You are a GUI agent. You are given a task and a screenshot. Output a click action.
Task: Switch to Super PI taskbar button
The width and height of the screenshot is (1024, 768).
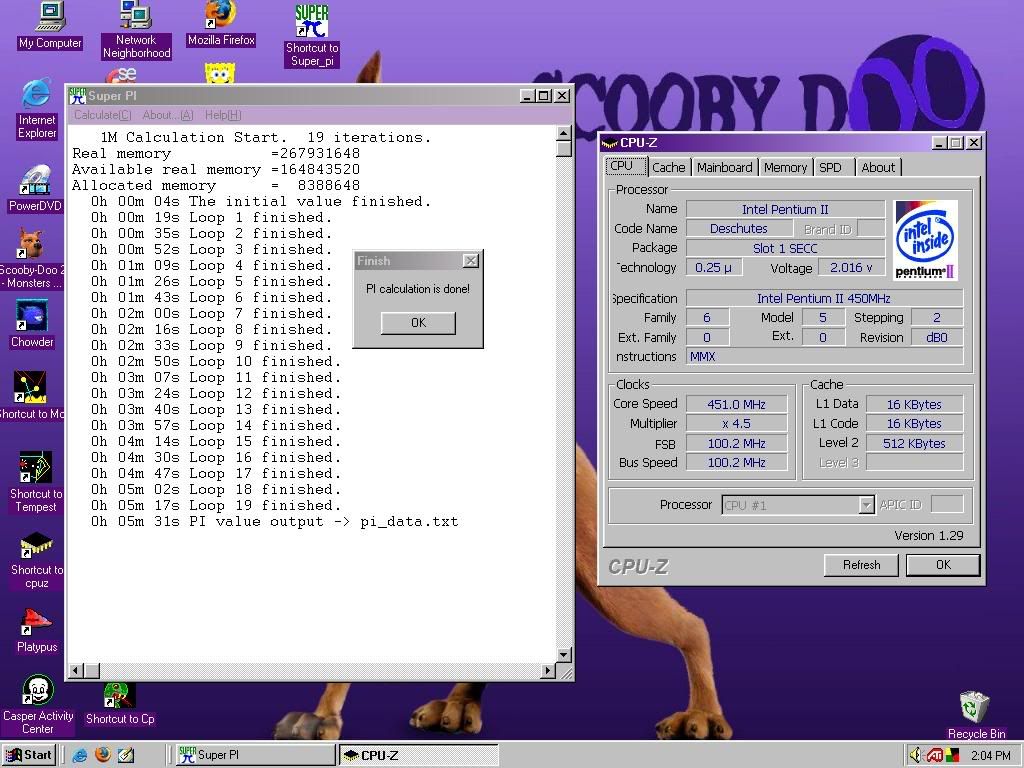[x=255, y=755]
